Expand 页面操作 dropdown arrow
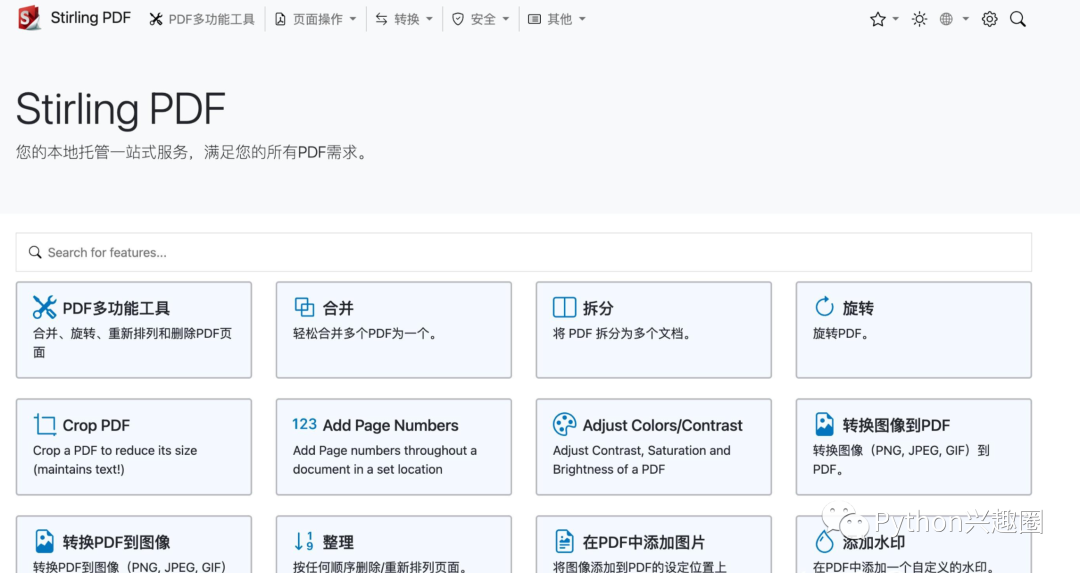The width and height of the screenshot is (1080, 573). pyautogui.click(x=353, y=19)
